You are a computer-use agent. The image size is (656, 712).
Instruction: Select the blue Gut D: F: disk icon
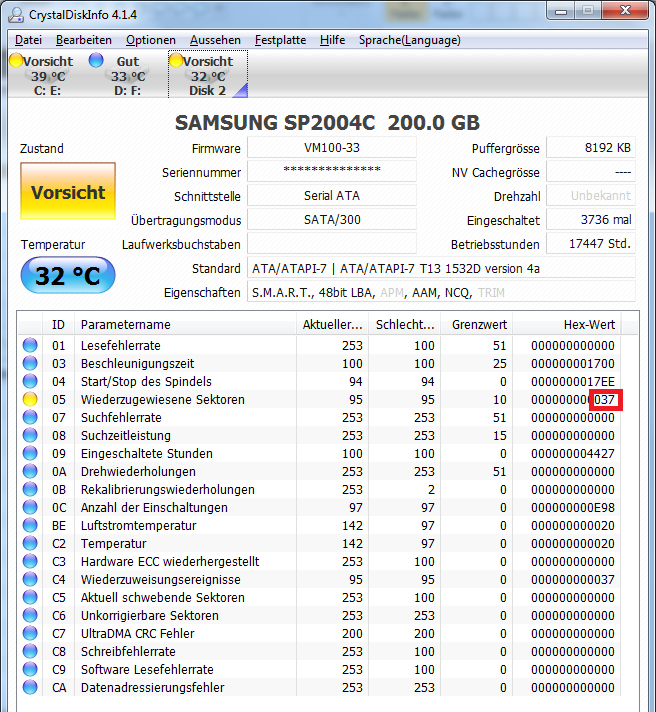click(96, 60)
